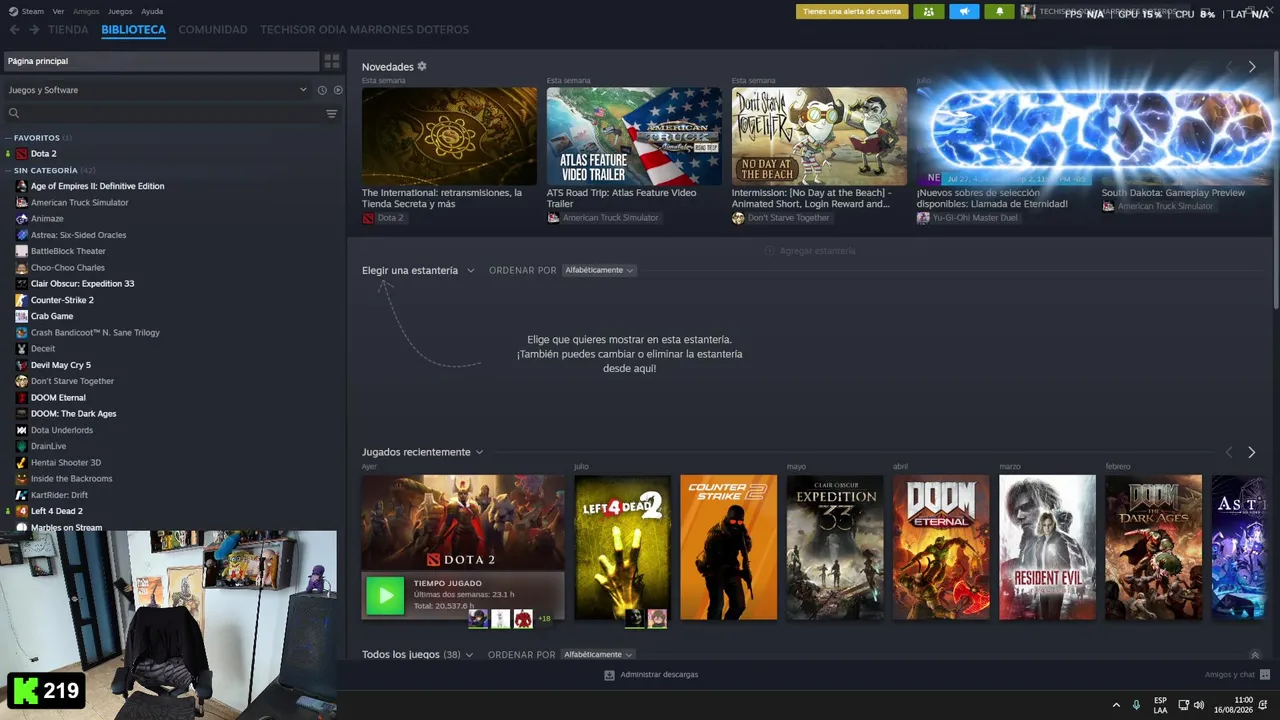
Task: Open the Novedades settings gear
Action: (x=422, y=67)
